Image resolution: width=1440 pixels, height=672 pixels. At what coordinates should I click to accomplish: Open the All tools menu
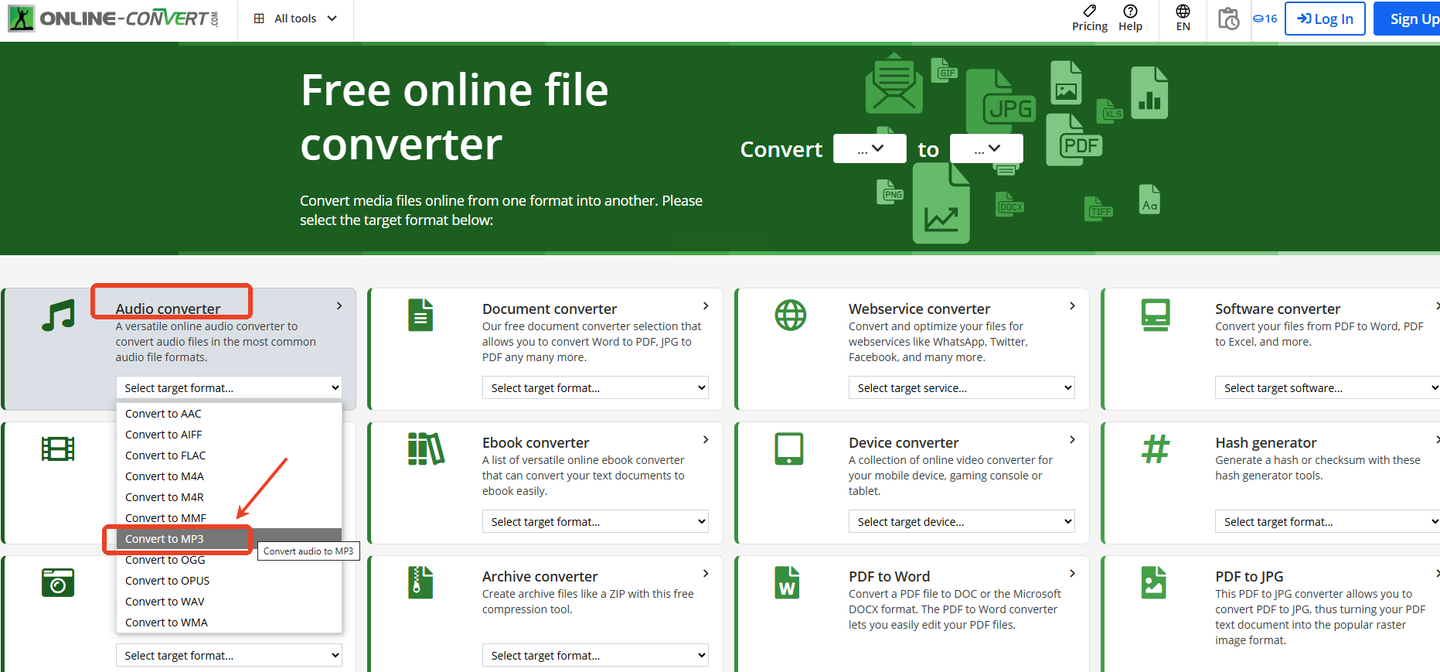[296, 18]
